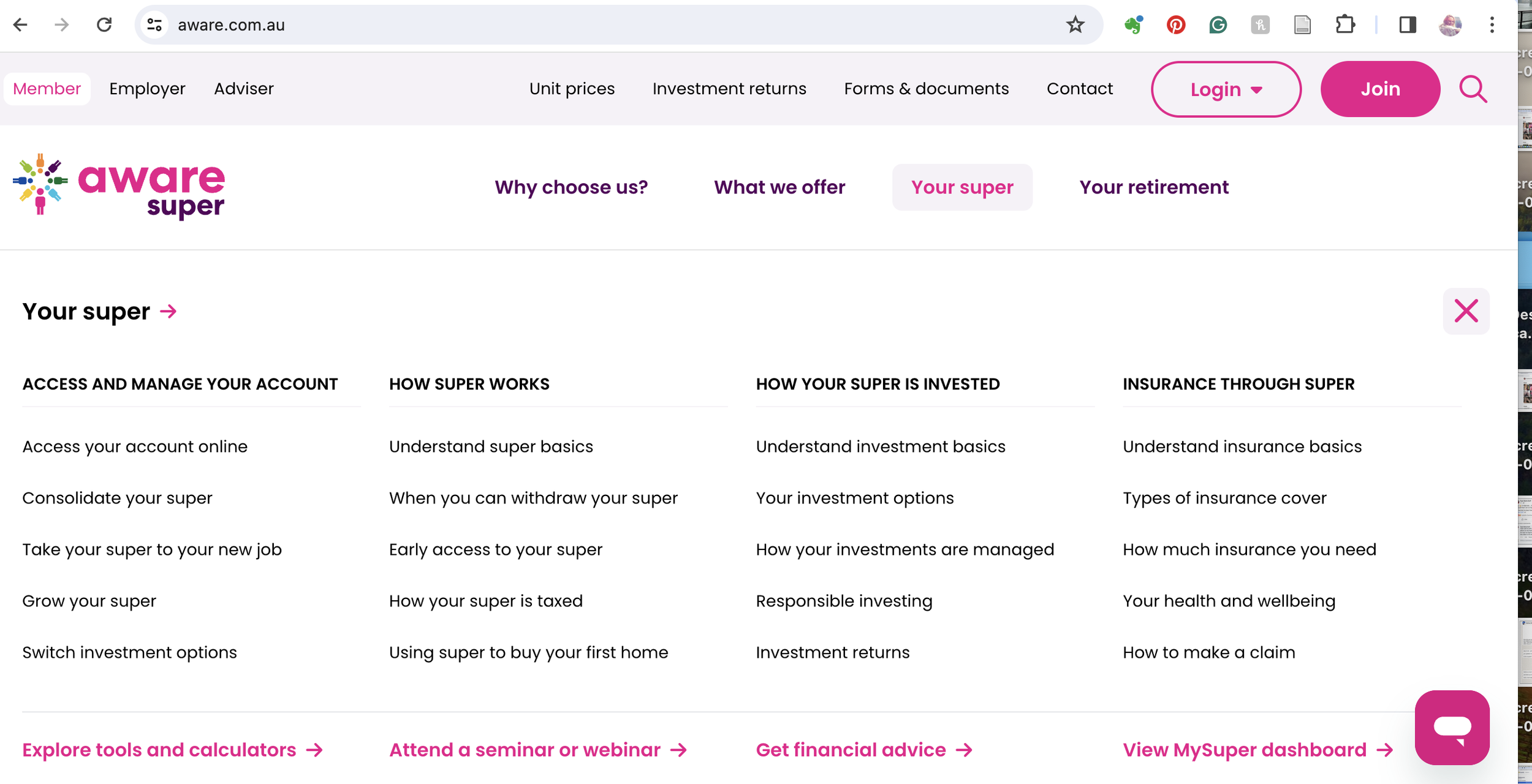Click the Pinterest extension icon
The height and width of the screenshot is (784, 1532).
coord(1175,25)
